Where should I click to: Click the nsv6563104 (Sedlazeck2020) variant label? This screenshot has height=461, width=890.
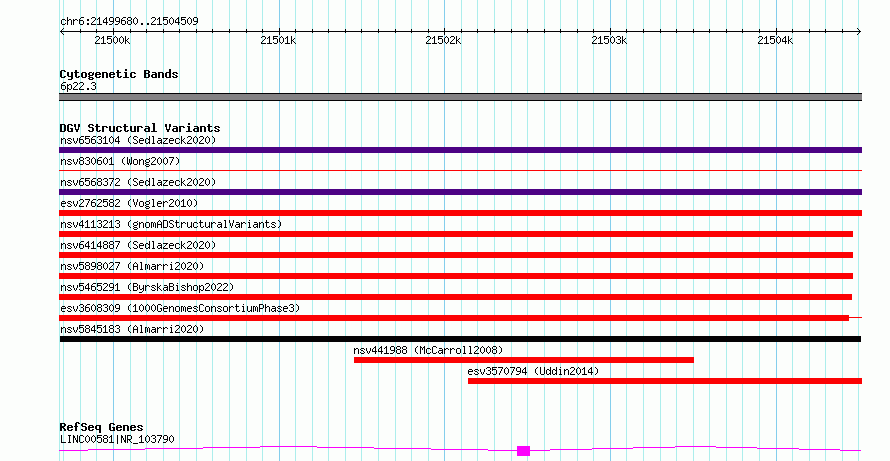tap(138, 140)
